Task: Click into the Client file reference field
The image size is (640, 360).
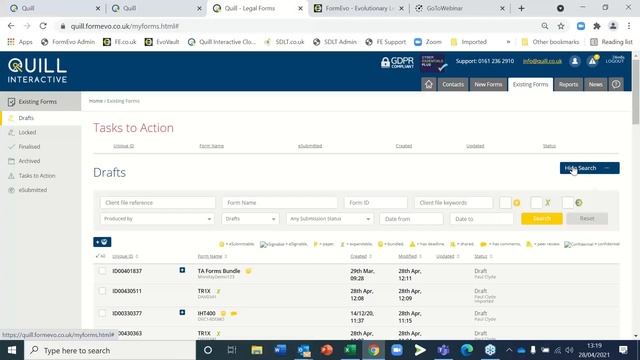Action: pyautogui.click(x=158, y=202)
